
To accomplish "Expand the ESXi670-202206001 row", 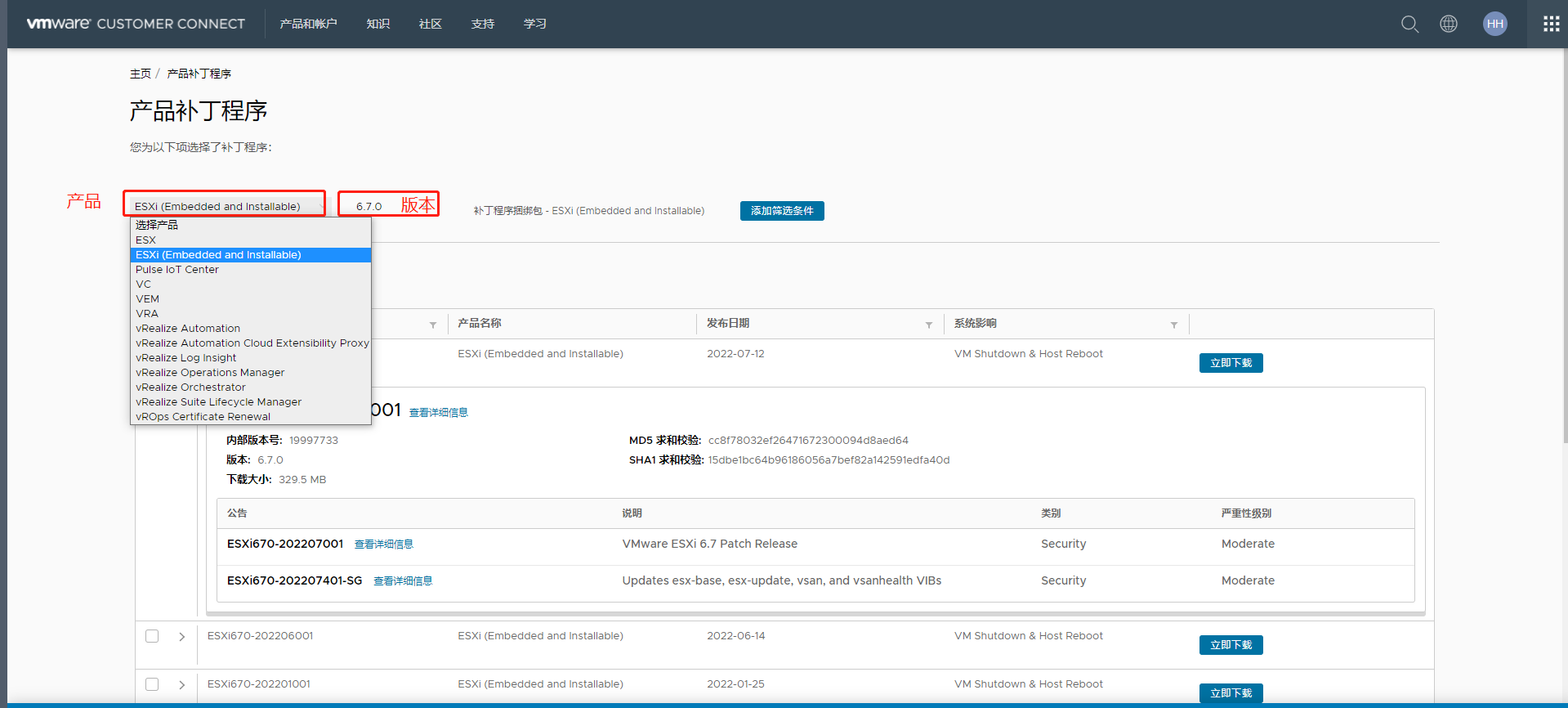I will pos(181,637).
